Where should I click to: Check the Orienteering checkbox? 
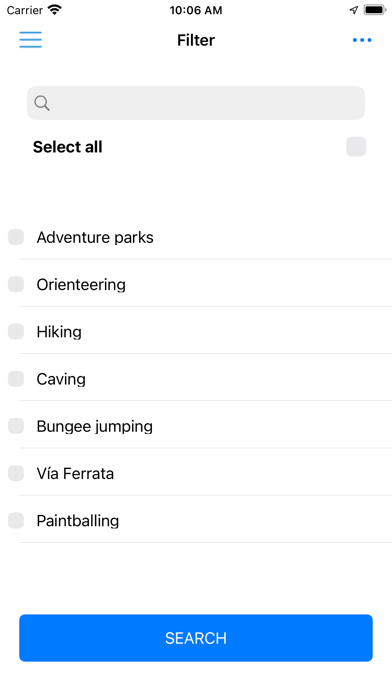pos(16,284)
